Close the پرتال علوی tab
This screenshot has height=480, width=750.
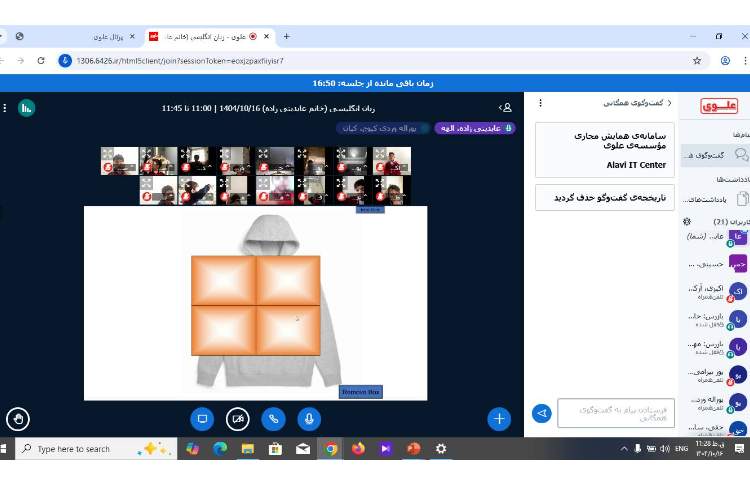[x=132, y=36]
